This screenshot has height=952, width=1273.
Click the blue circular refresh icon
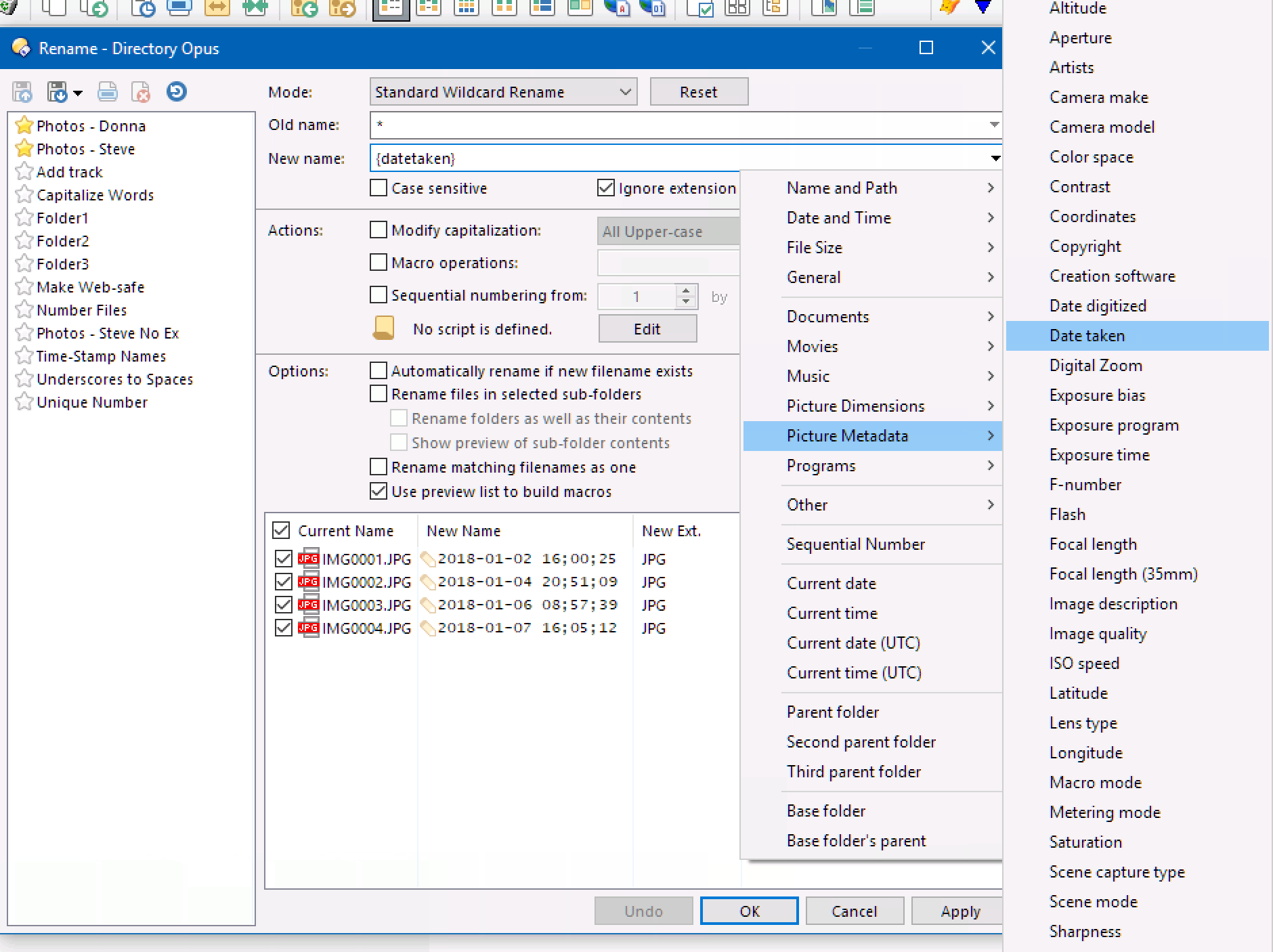pos(177,91)
